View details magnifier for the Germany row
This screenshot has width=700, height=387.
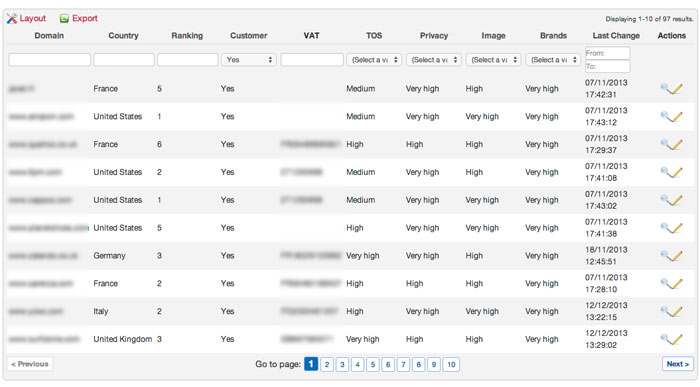click(665, 254)
